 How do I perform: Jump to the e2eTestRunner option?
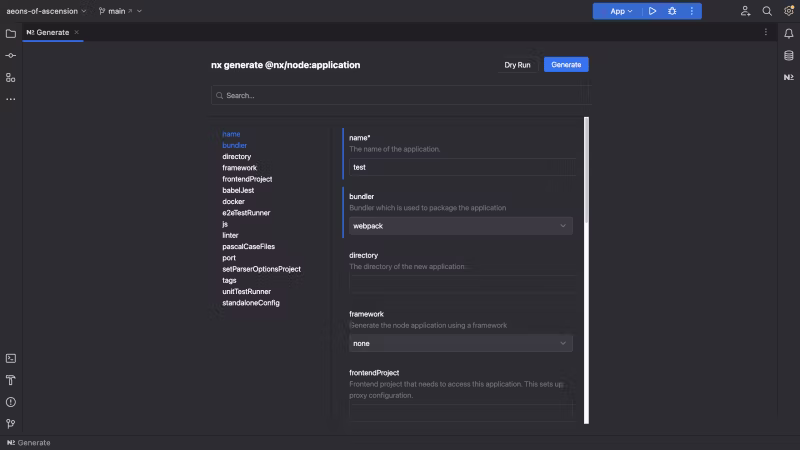[246, 213]
